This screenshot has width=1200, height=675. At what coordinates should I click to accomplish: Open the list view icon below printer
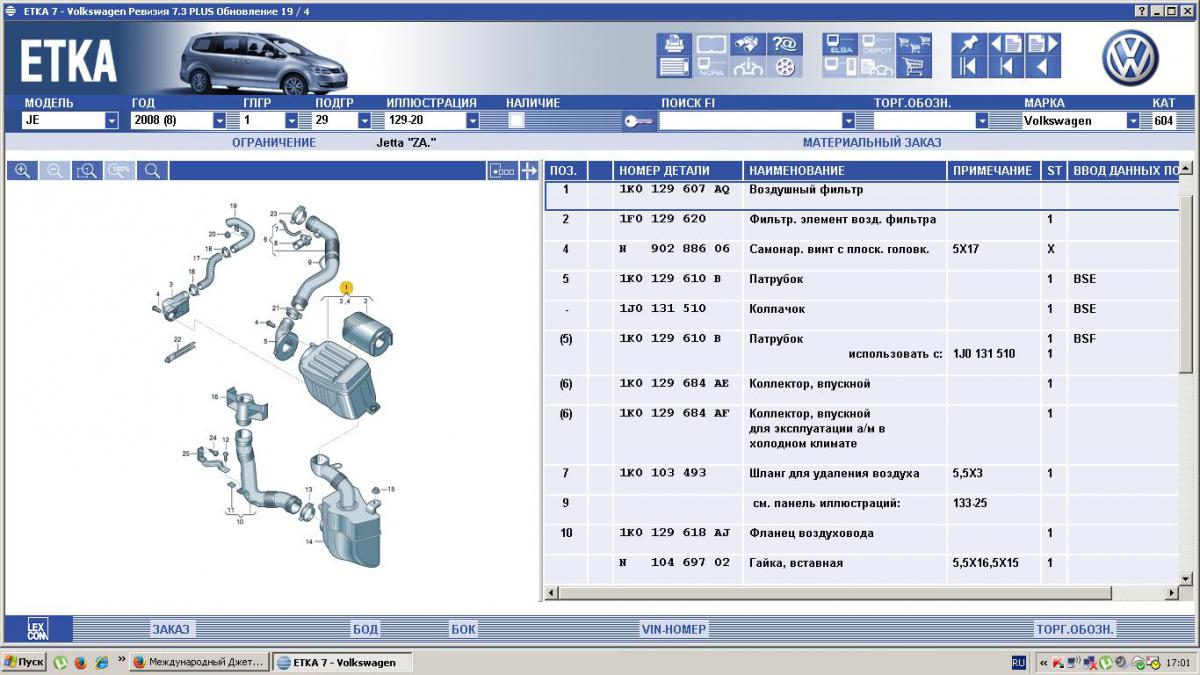(674, 67)
